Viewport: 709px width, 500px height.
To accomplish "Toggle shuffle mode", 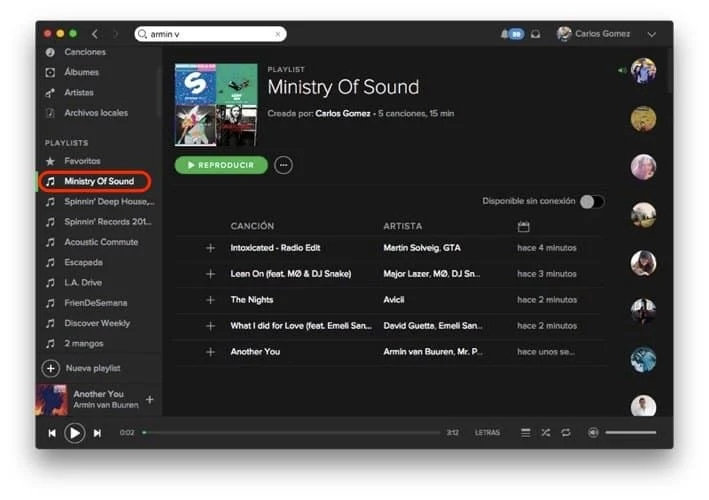I will 546,433.
